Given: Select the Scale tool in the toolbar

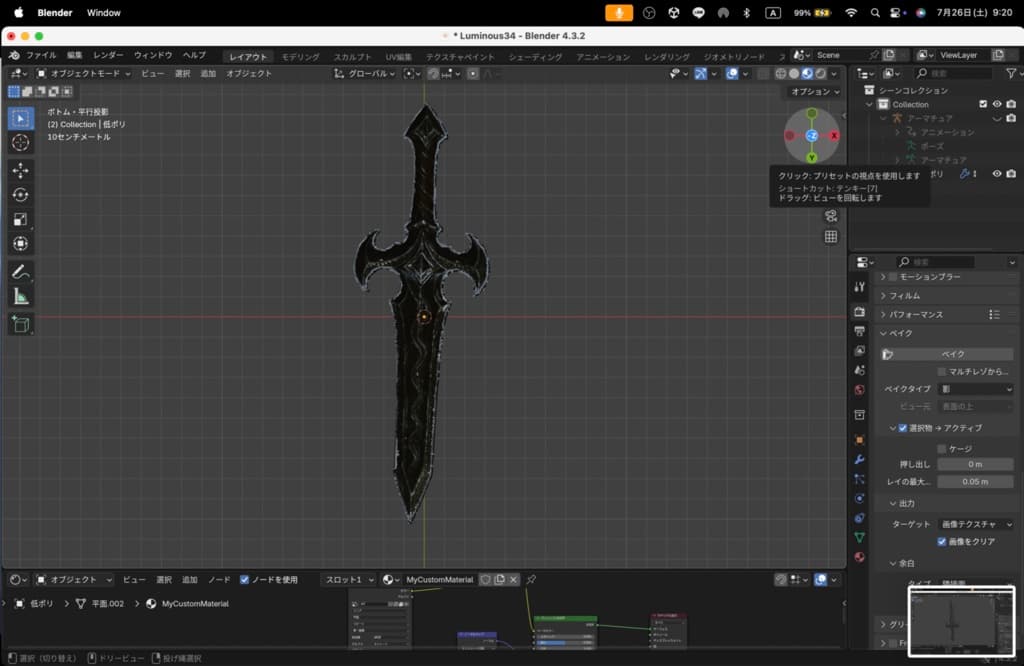Looking at the screenshot, I should [21, 219].
